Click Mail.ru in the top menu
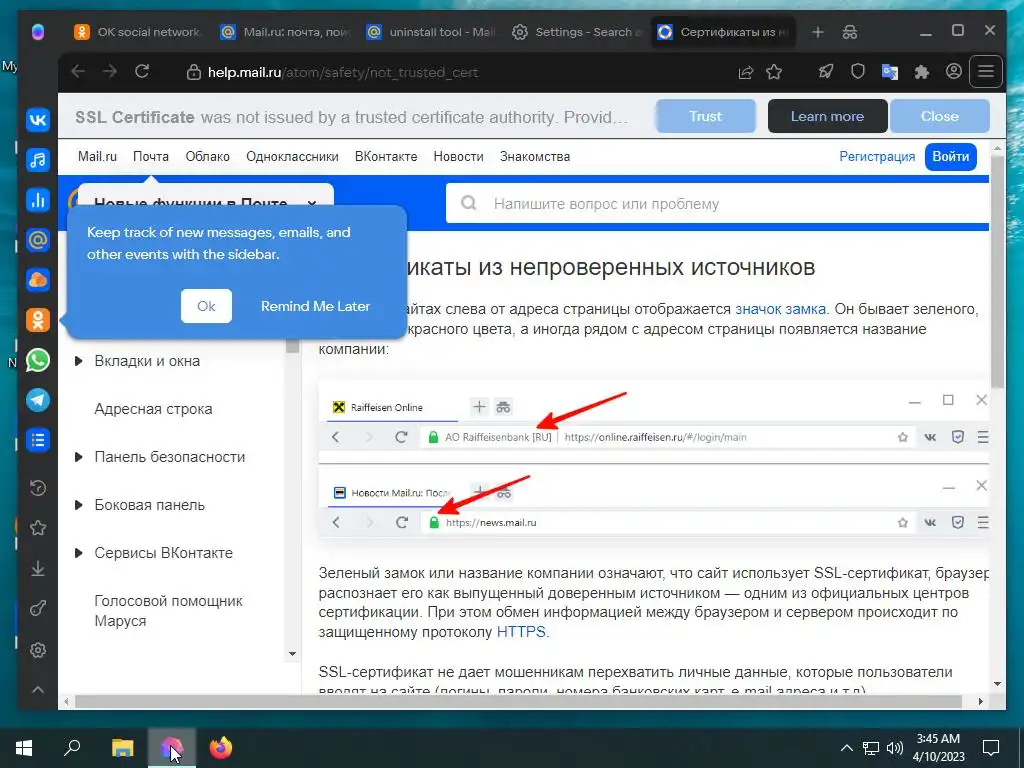The image size is (1024, 768). point(97,157)
